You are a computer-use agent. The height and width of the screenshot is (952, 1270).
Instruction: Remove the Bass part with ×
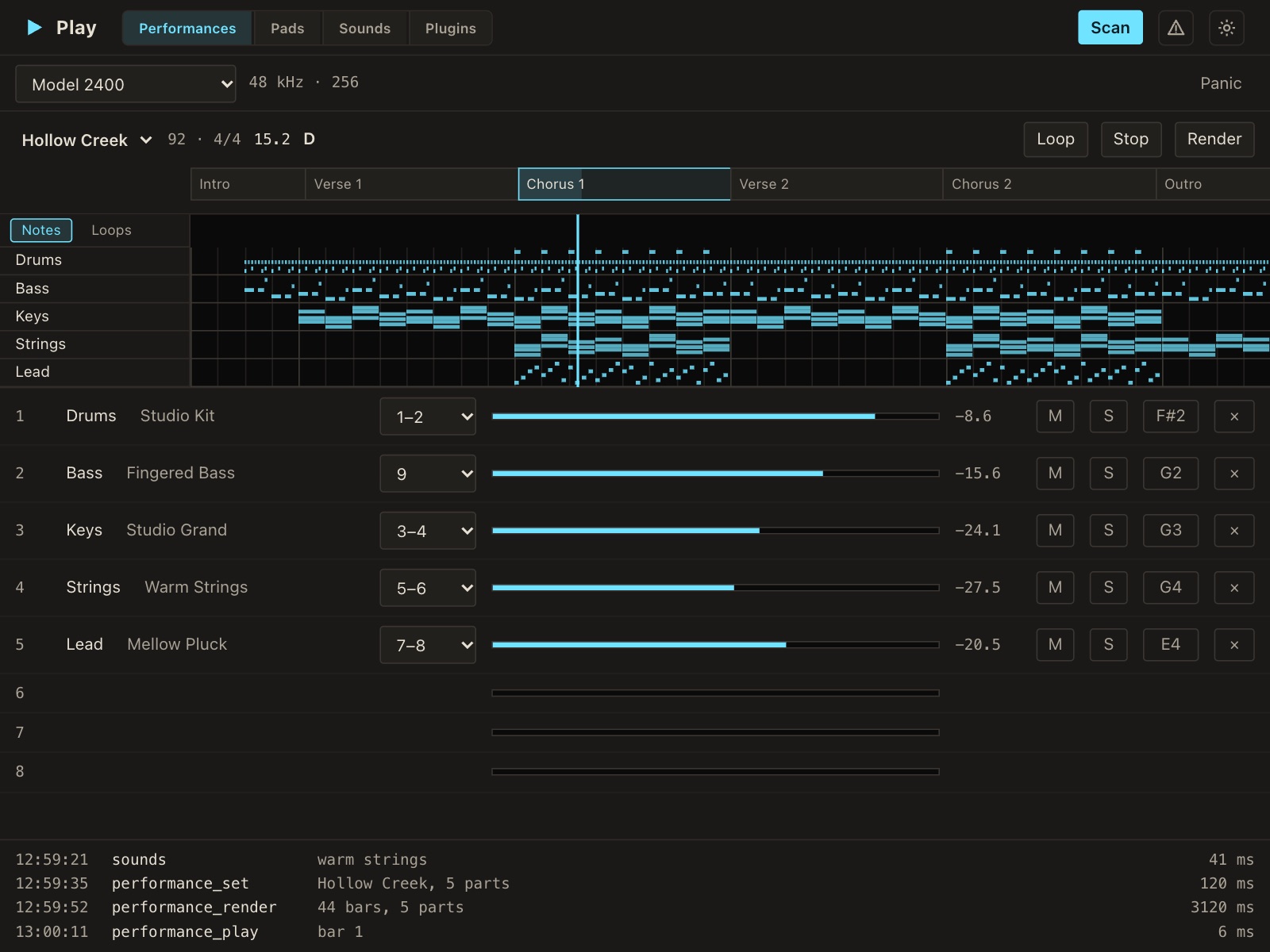1234,474
